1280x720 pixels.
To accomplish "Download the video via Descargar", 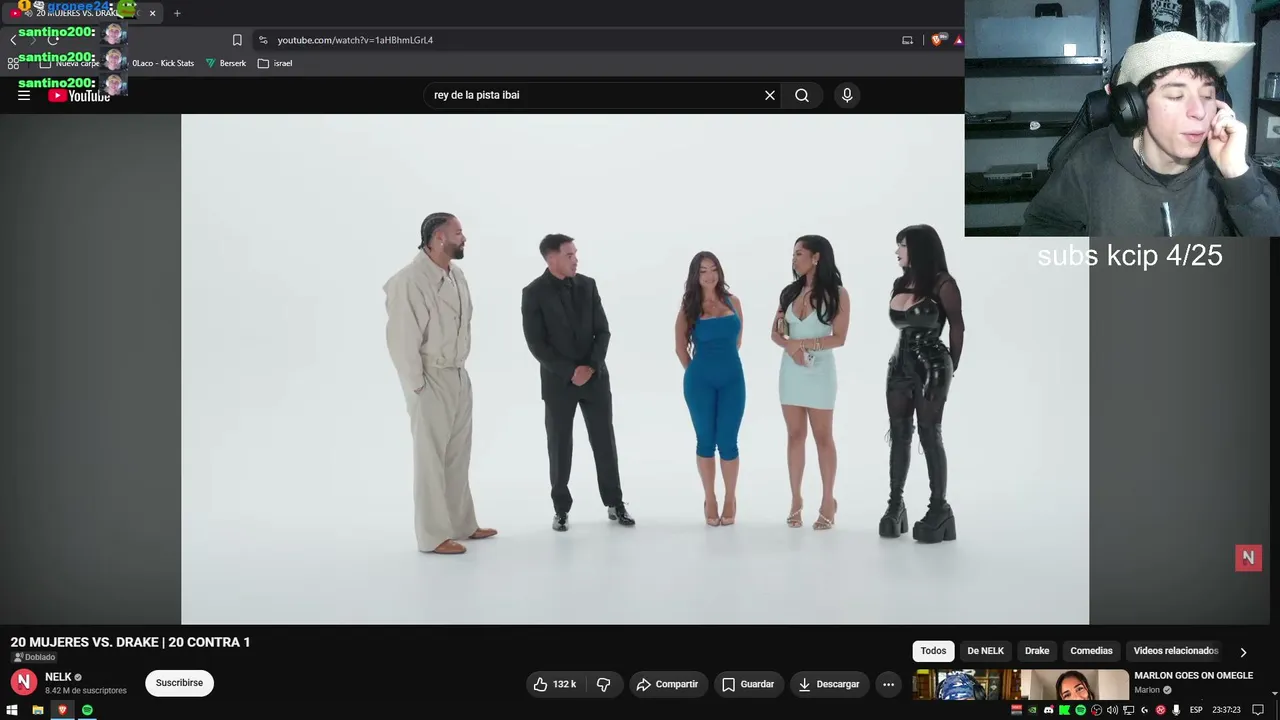I will (x=829, y=684).
